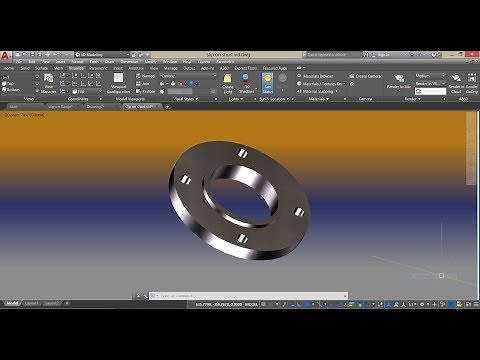The height and width of the screenshot is (360, 480).
Task: Expand the Materials panel
Action: click(x=318, y=99)
